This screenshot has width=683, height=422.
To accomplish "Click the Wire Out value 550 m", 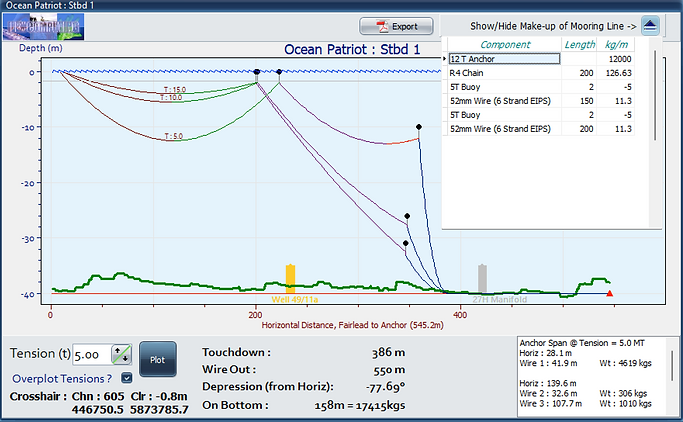I will (389, 370).
